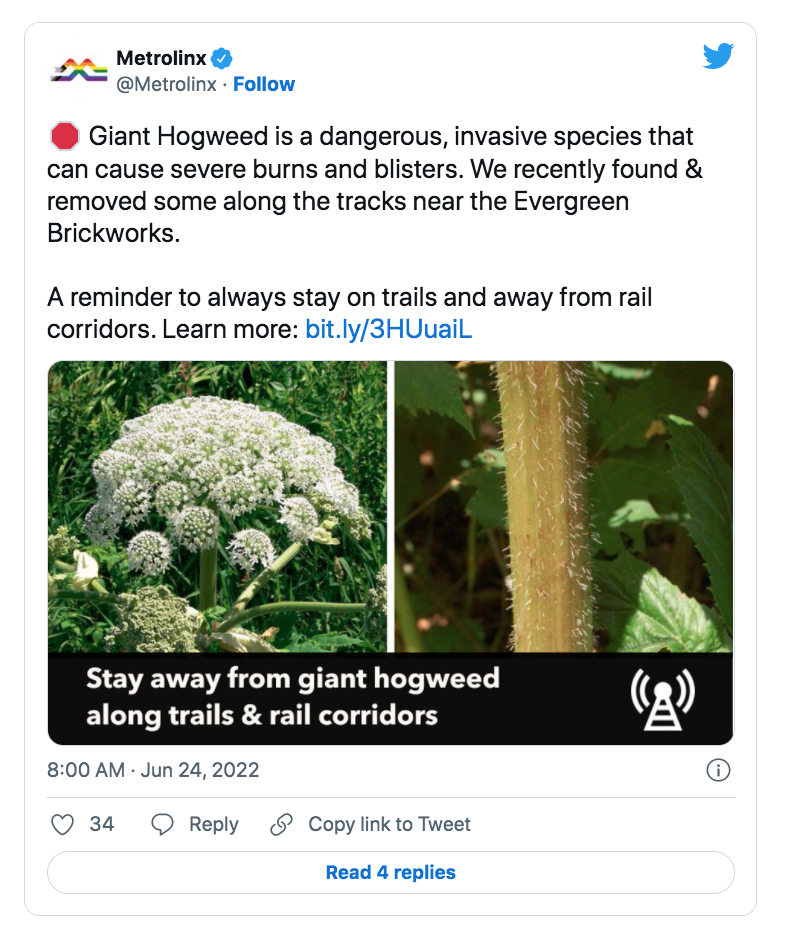This screenshot has height=948, width=790.
Task: Click the rail signal tower icon in banner
Action: click(663, 700)
